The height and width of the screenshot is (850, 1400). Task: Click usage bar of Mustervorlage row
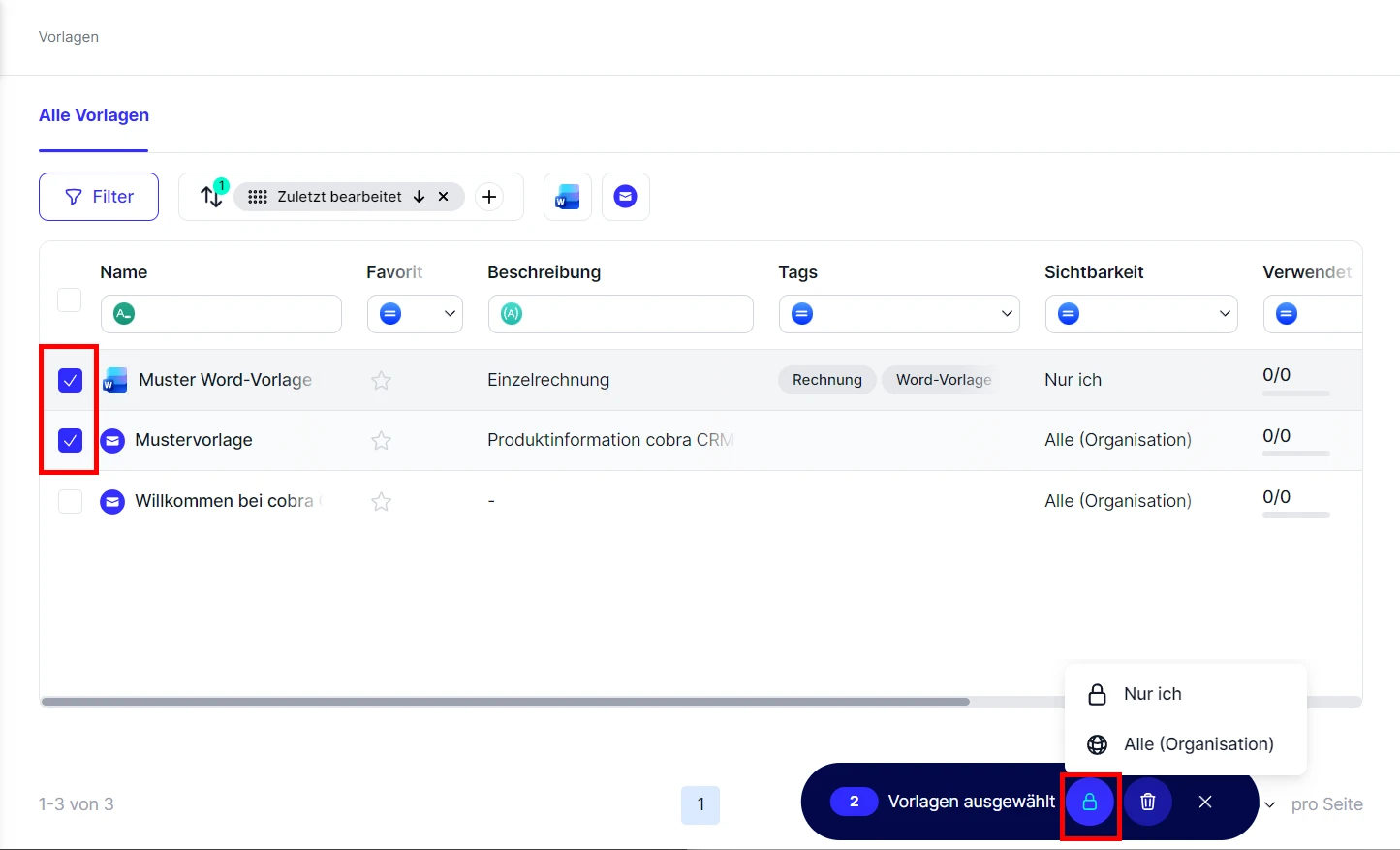tap(1296, 454)
